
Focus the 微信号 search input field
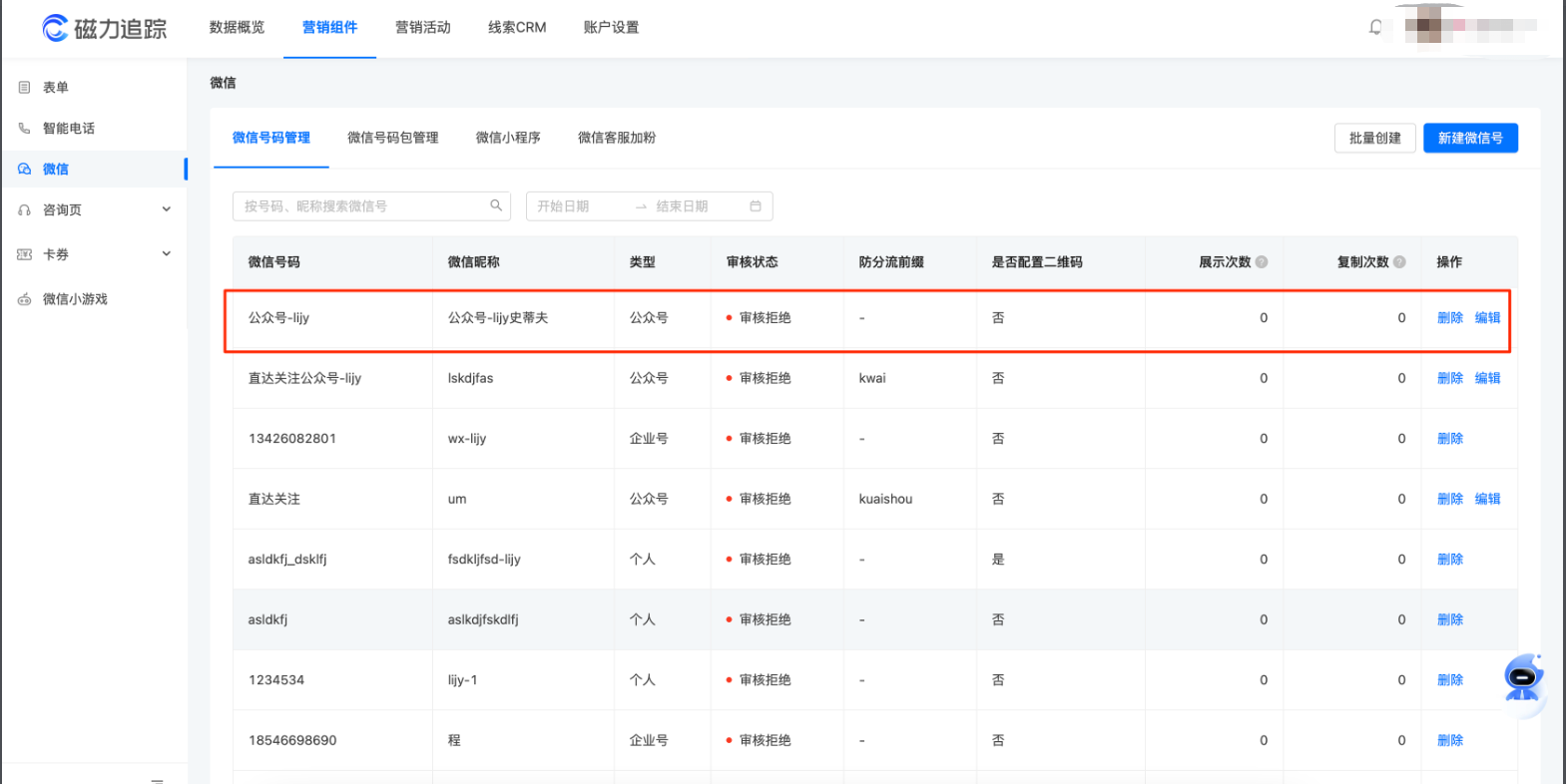coord(371,206)
